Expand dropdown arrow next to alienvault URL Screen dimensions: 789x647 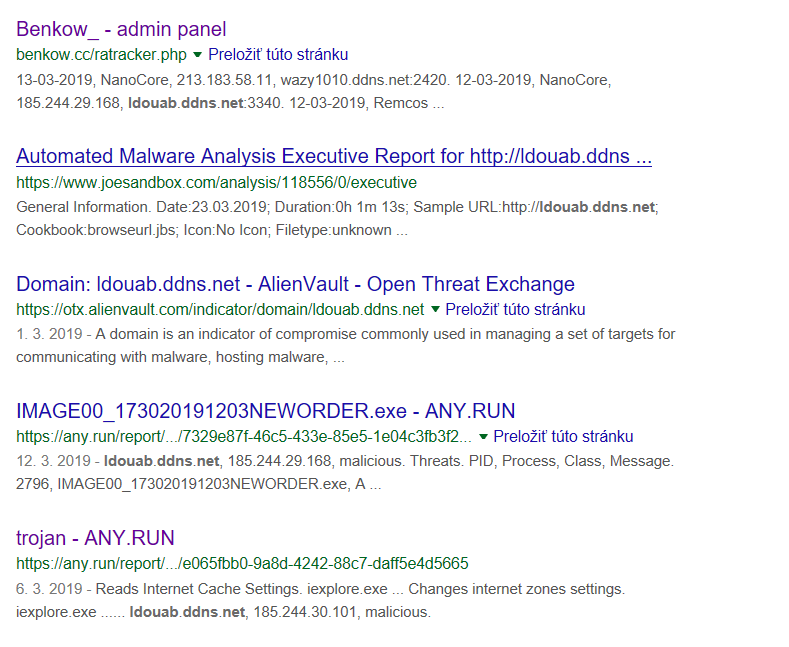435,309
